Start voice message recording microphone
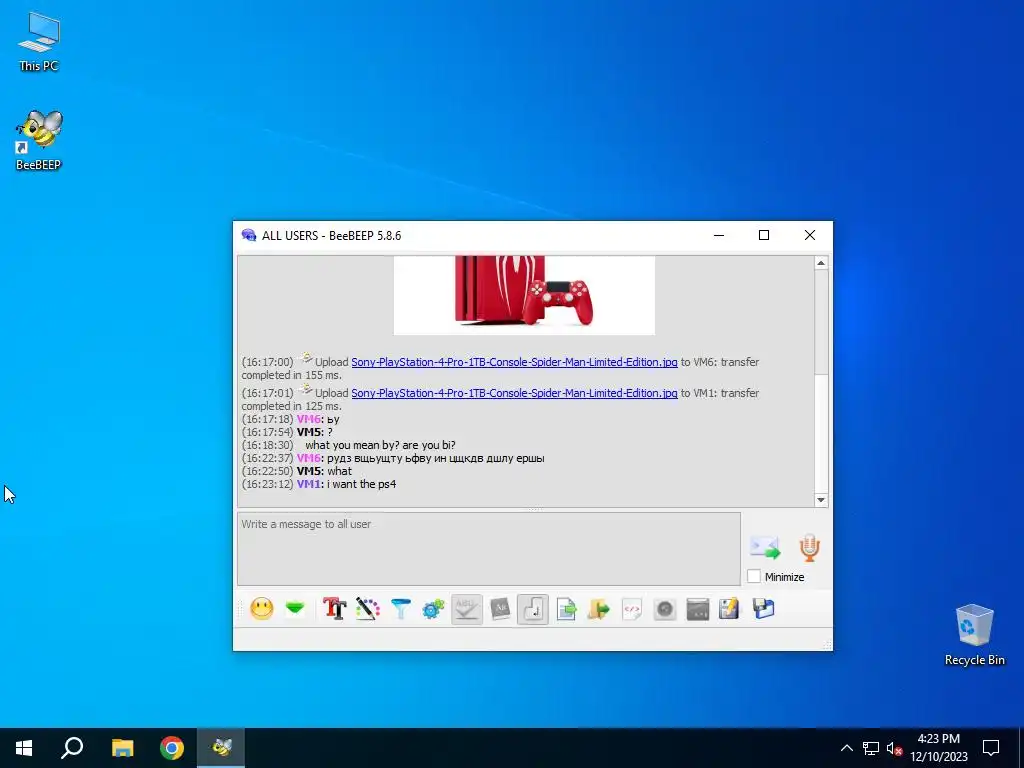Image resolution: width=1024 pixels, height=768 pixels. tap(810, 547)
